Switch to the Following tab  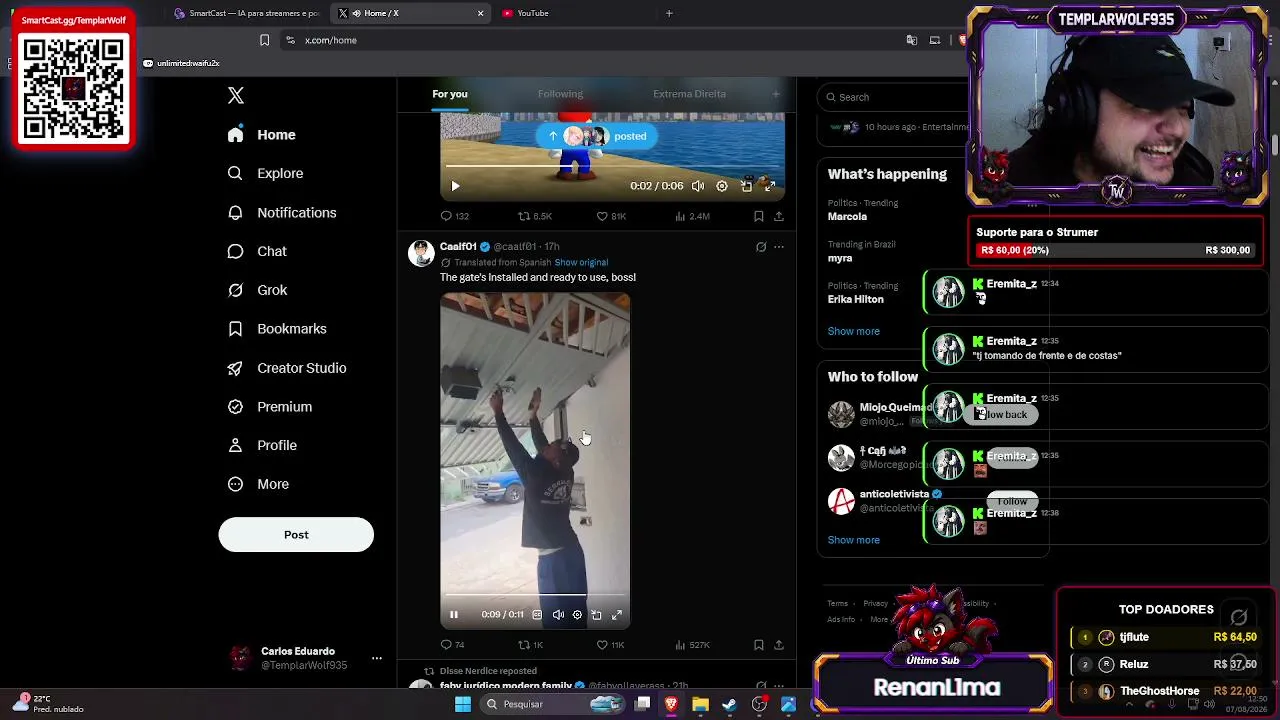(560, 94)
